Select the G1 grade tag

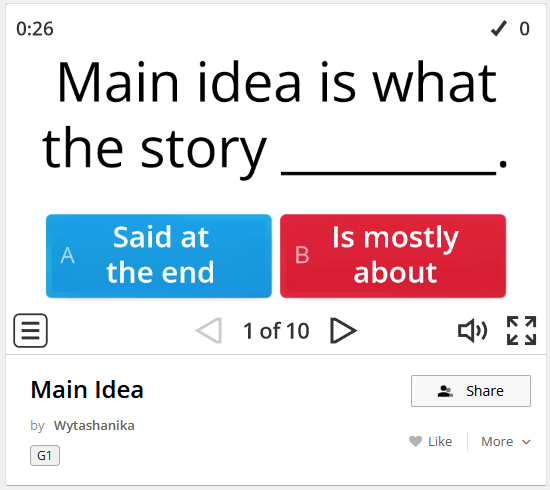pos(45,456)
